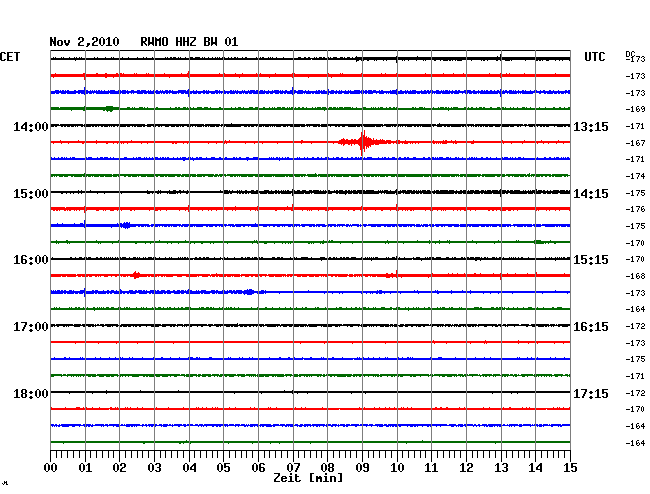Image resolution: width=650 pixels, height=494 pixels.
Task: Click the DC offset value -176
Action: click(x=635, y=209)
